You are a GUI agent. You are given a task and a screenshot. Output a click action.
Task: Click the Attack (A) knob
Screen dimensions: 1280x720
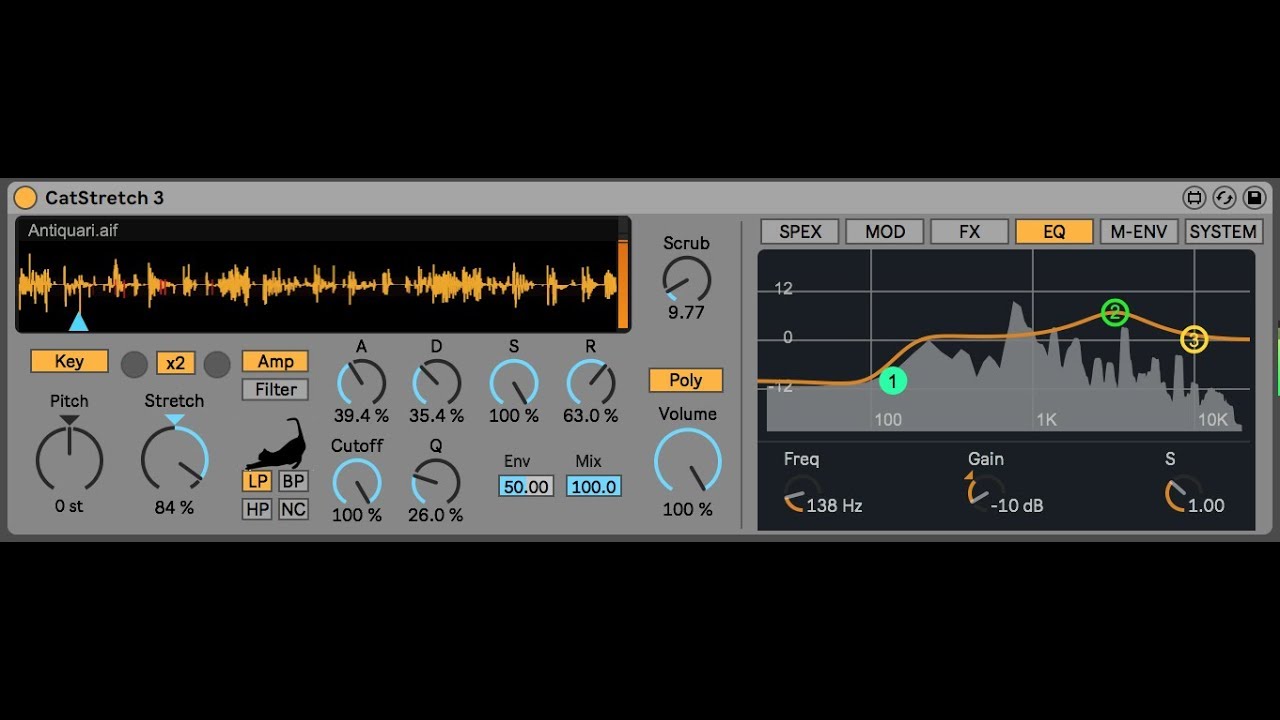point(361,382)
